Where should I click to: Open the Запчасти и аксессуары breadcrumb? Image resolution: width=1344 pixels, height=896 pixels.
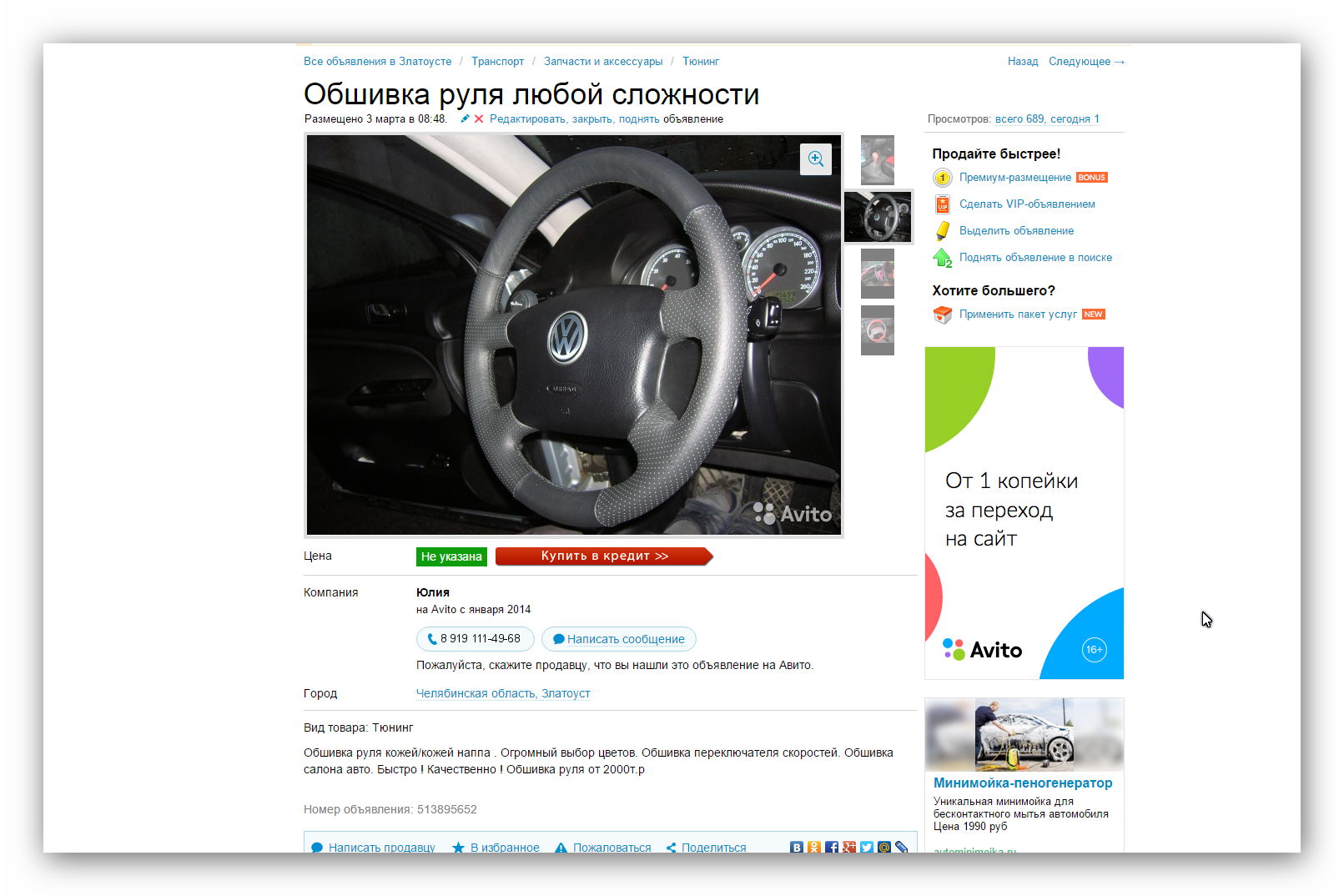(x=603, y=62)
